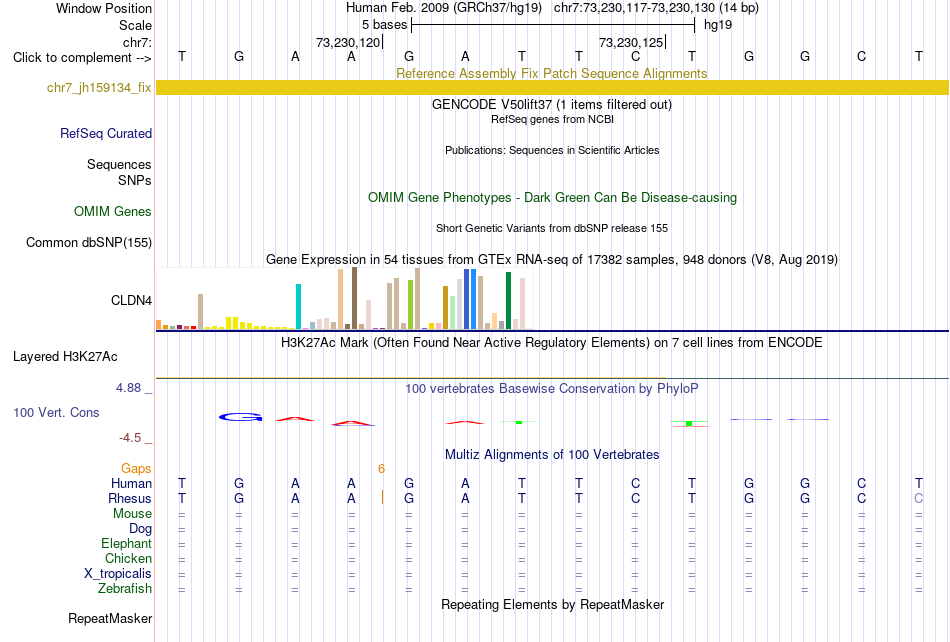Select the Elephant species row label
The image size is (950, 642).
(126, 543)
